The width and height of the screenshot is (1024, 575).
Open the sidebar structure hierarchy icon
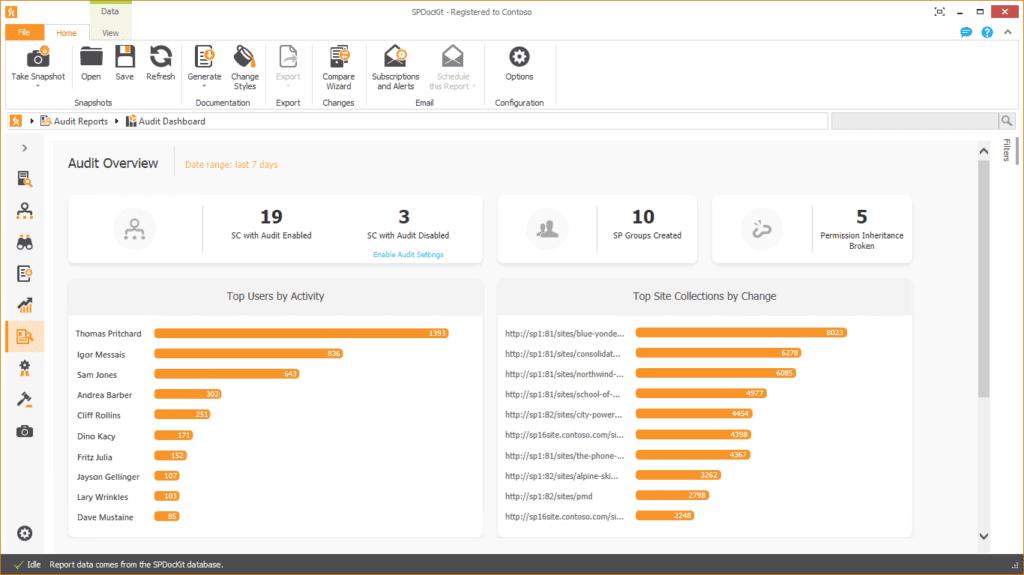[x=25, y=210]
